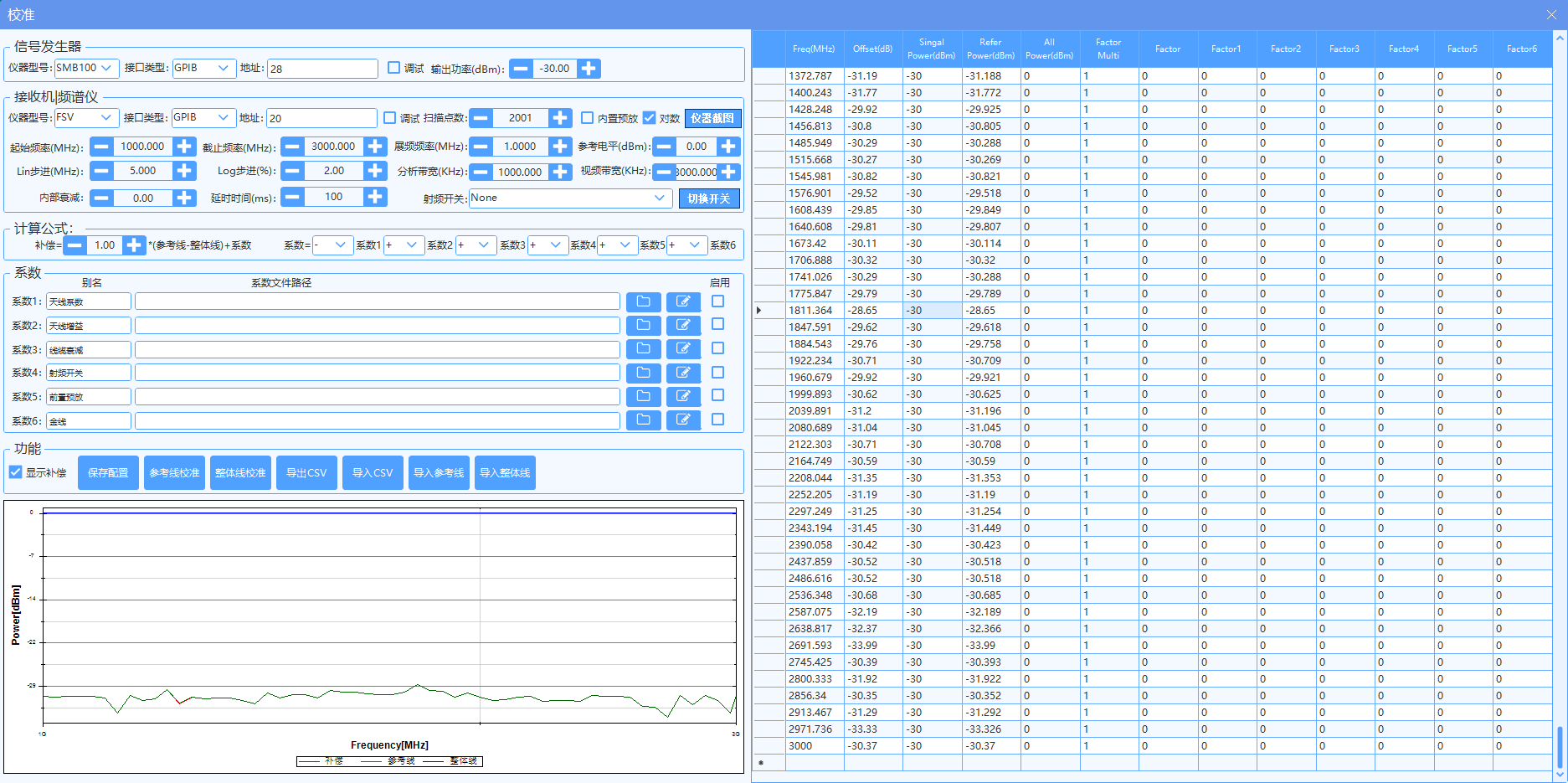The height and width of the screenshot is (783, 1568).
Task: Open receiver 接口类型 GPIB dropdown
Action: (203, 117)
